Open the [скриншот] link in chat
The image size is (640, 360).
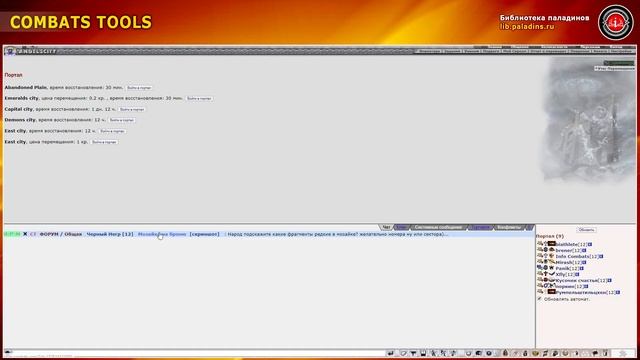click(204, 234)
